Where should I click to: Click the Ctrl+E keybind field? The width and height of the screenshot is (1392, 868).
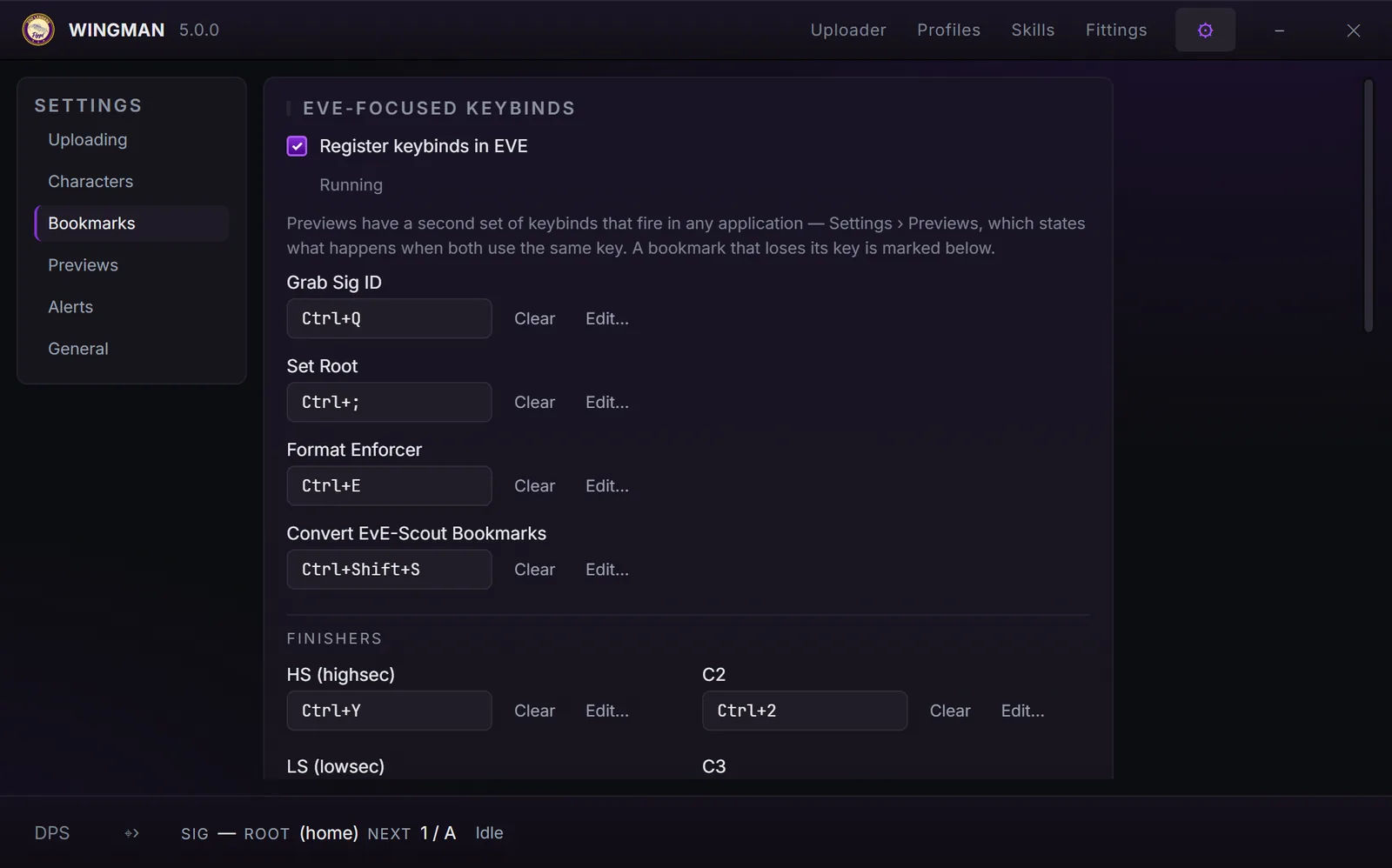click(x=389, y=486)
